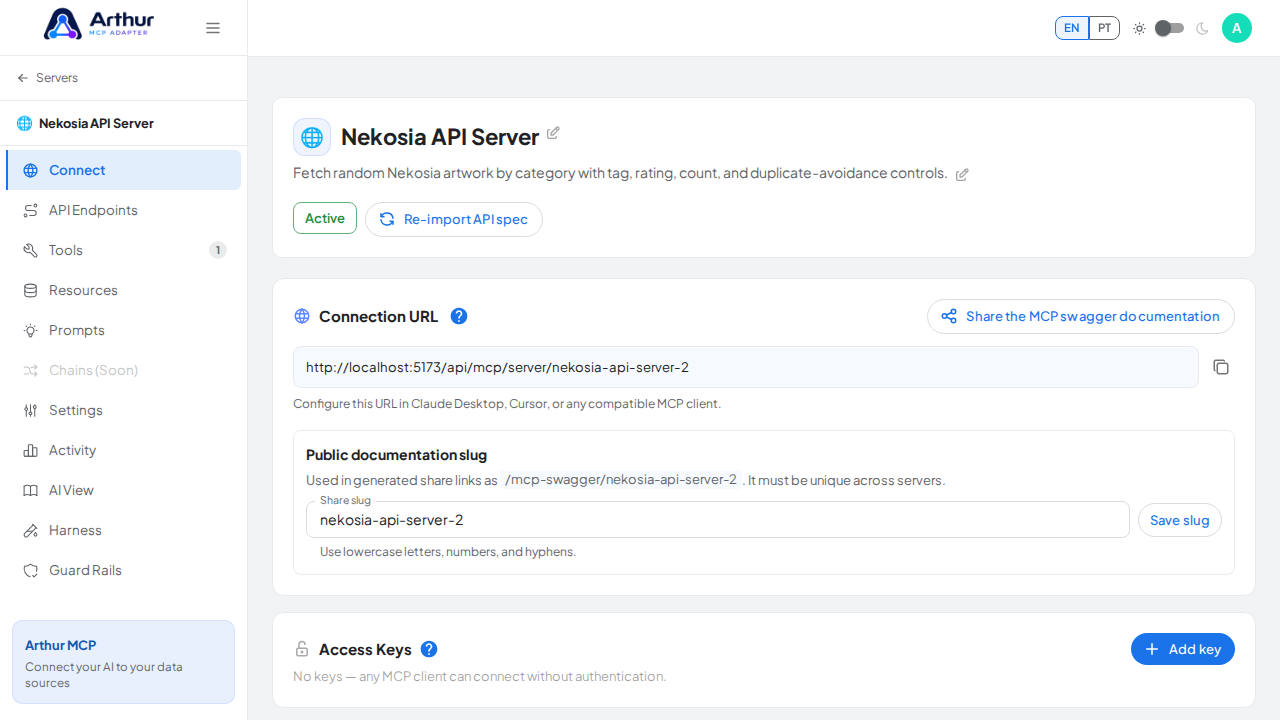Edit the server description pencil icon
1280x720 pixels.
(x=962, y=174)
